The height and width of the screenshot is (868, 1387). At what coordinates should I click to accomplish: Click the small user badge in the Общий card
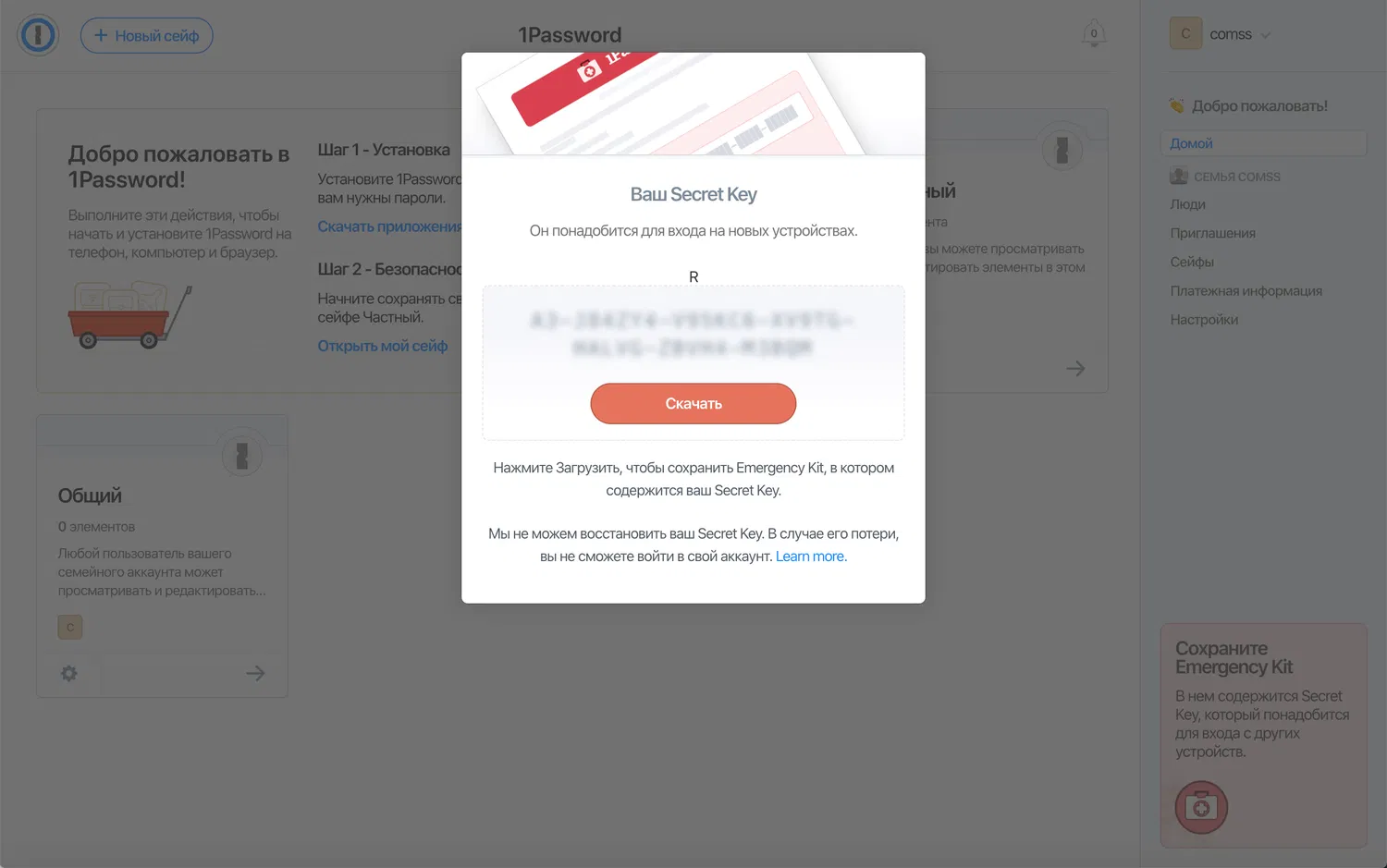[70, 627]
